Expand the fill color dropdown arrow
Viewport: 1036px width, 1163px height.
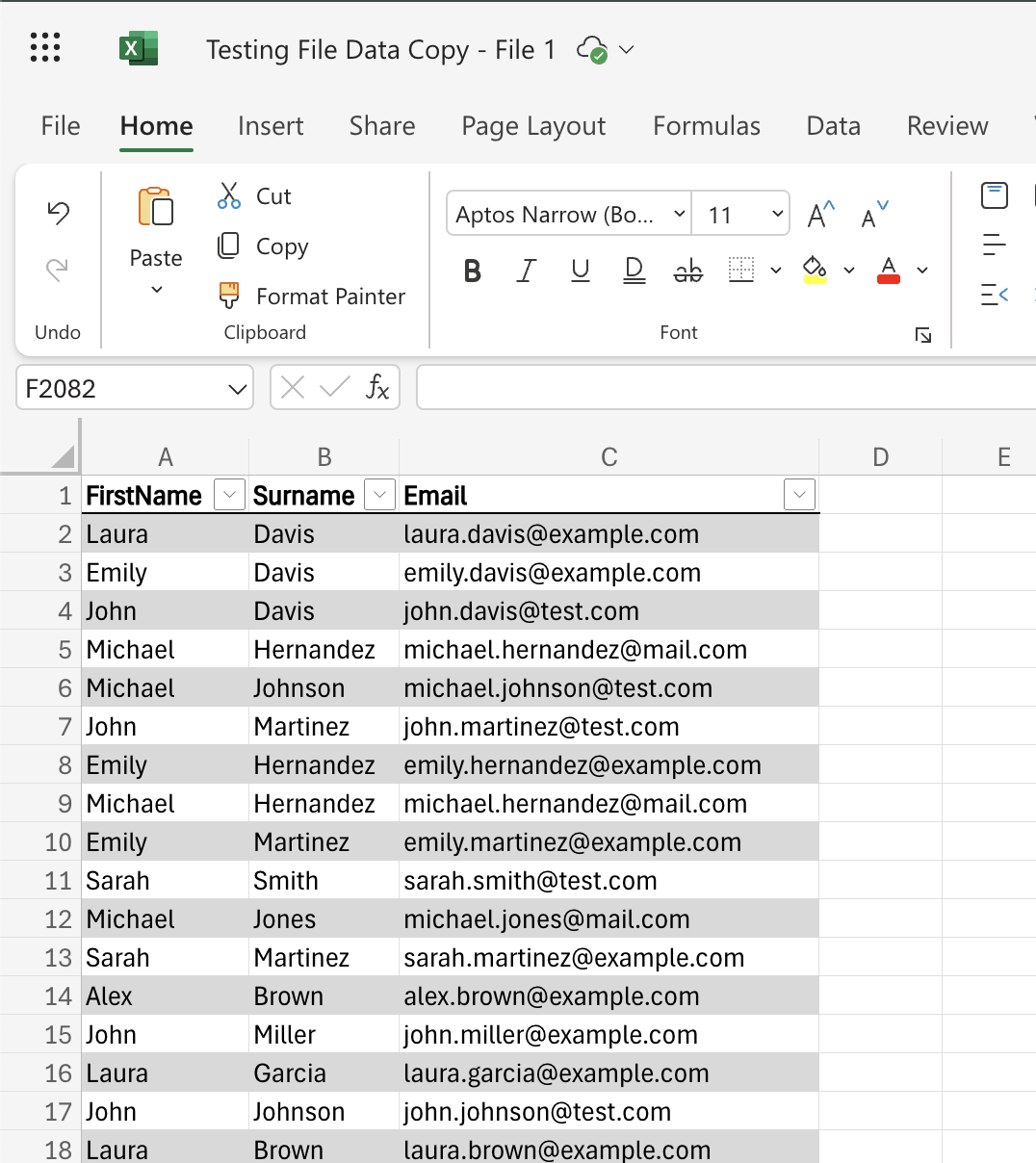pyautogui.click(x=848, y=271)
